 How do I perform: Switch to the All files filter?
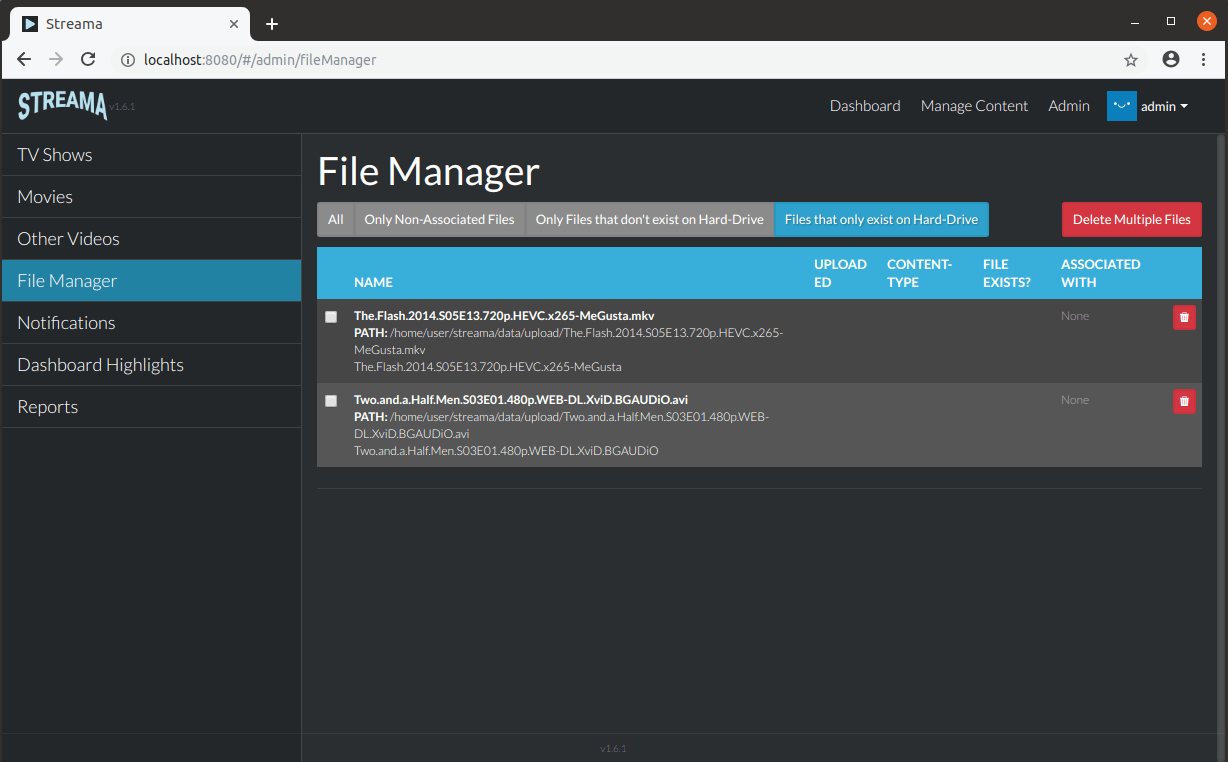coord(335,219)
